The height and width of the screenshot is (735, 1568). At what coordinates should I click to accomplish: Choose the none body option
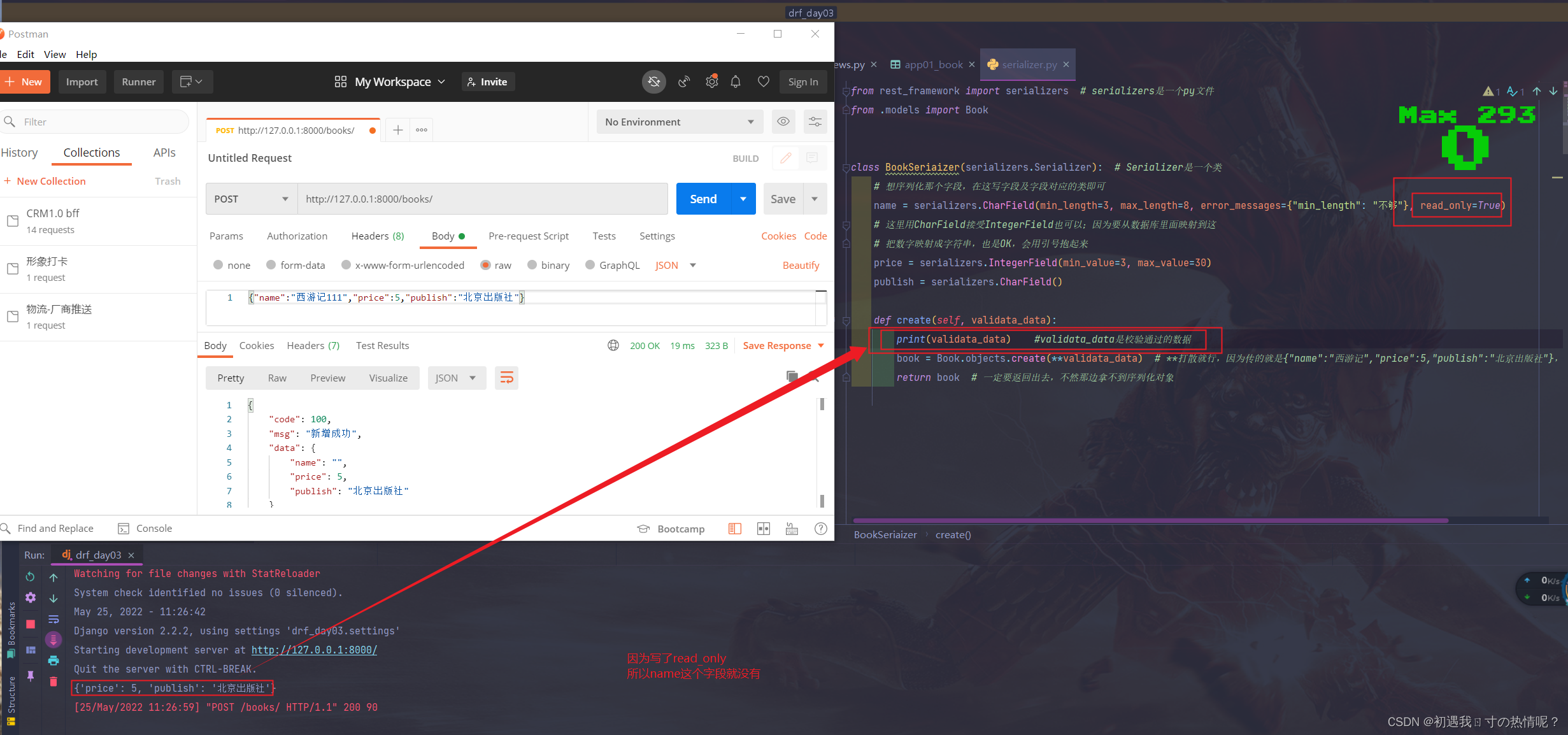232,265
